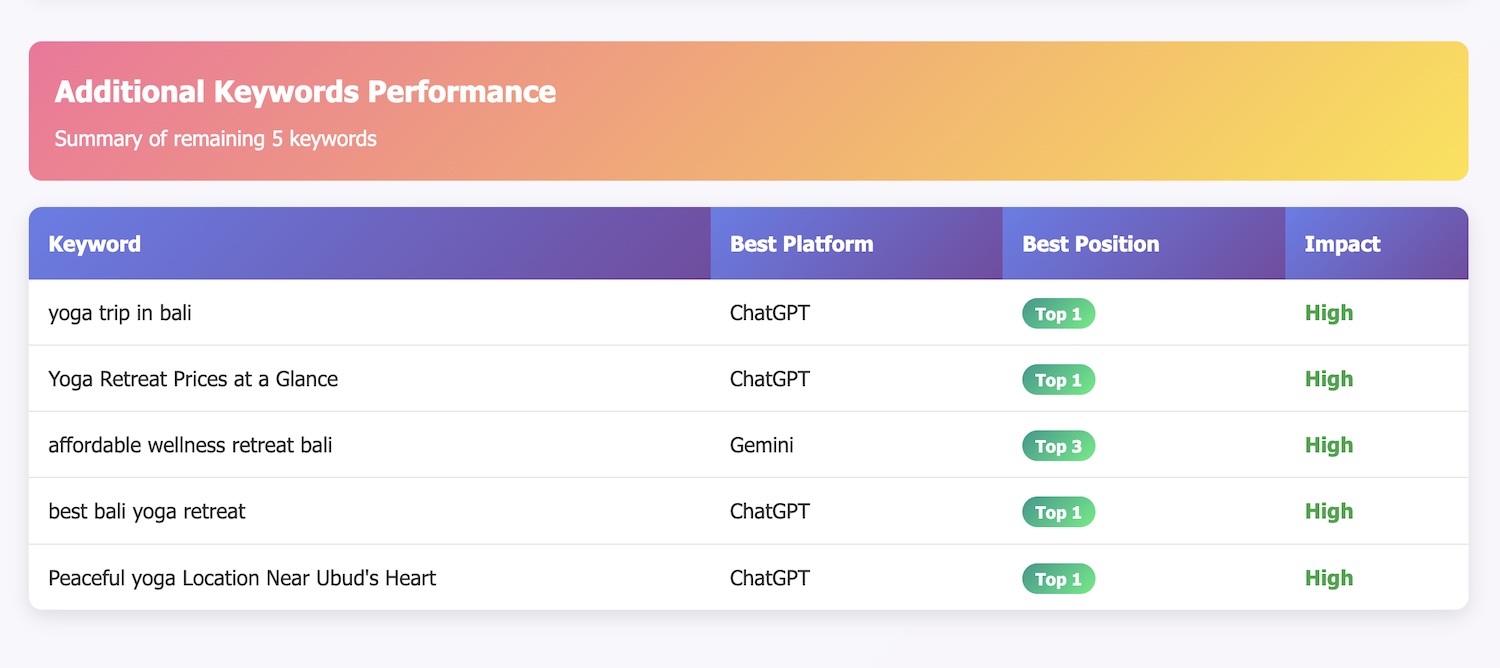The image size is (1500, 668).
Task: Click the 'best bali yoga retreat' keyword
Action: coord(147,511)
